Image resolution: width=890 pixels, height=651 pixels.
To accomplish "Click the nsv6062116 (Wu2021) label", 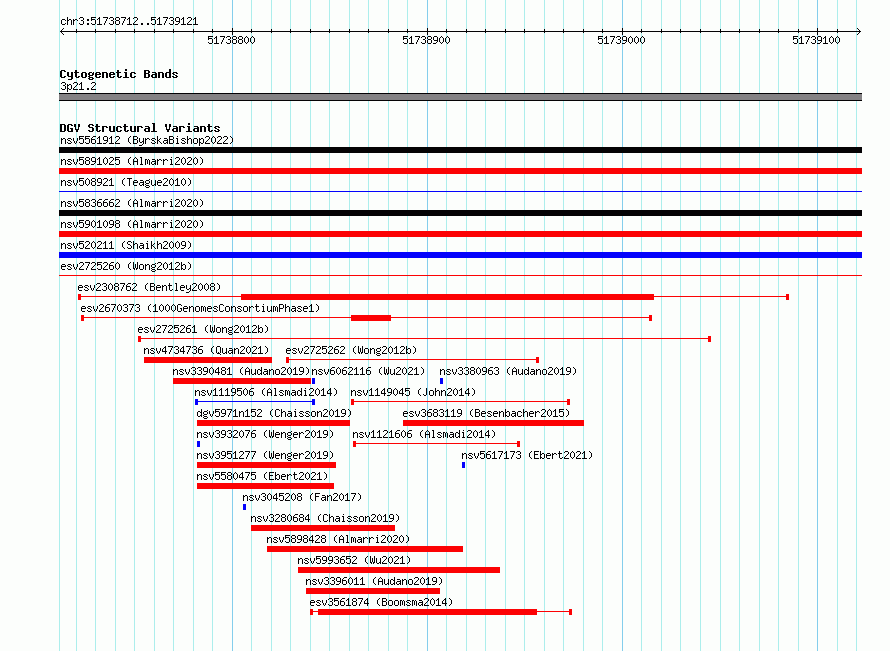I will (368, 371).
